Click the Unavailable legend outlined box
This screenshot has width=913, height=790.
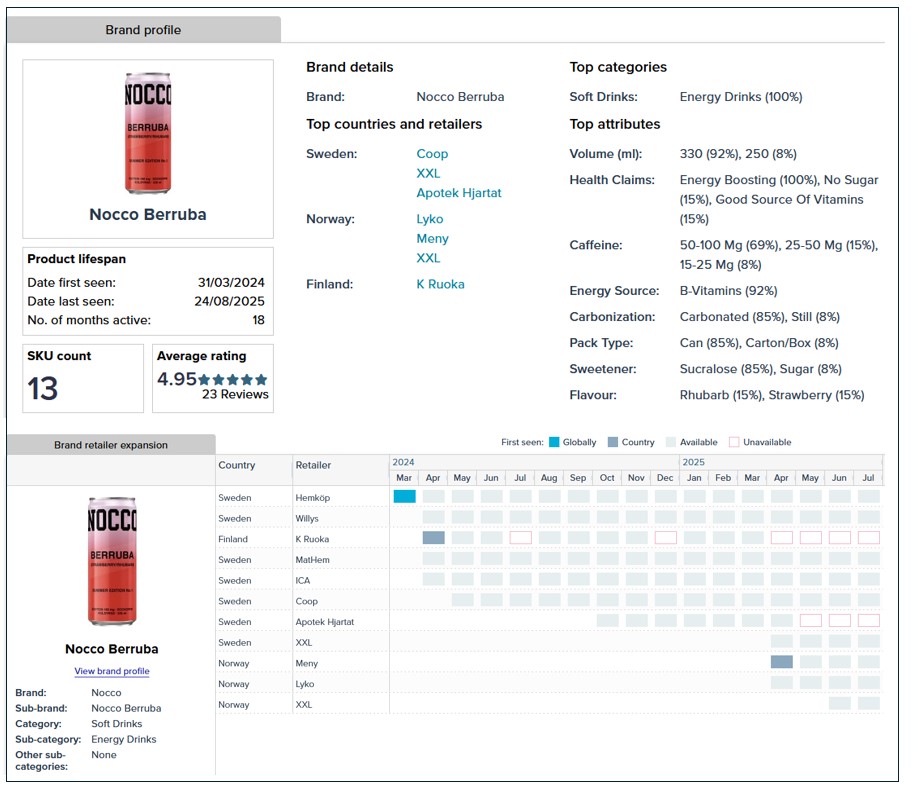coord(734,442)
